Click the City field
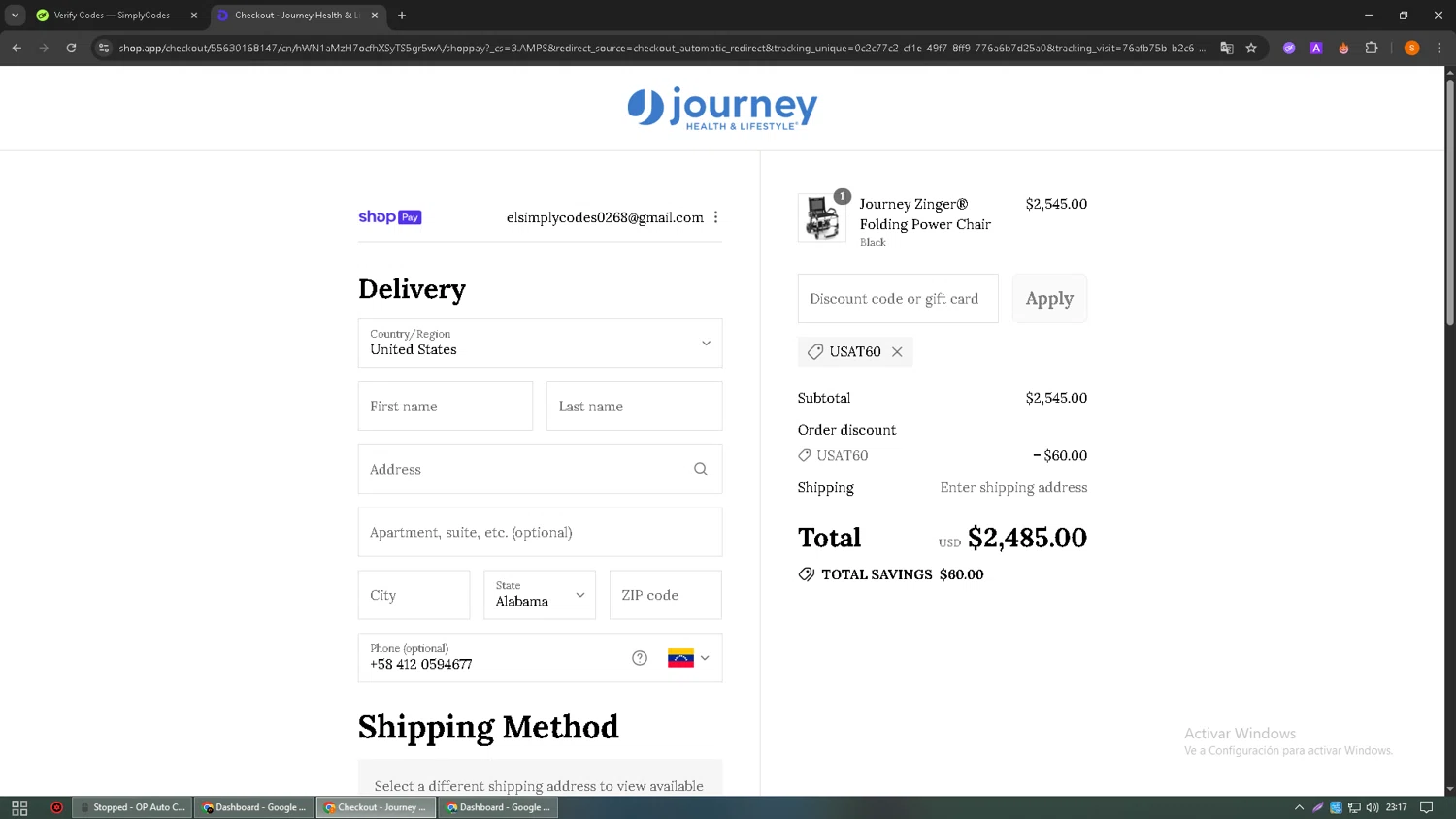The image size is (1456, 819). pos(414,595)
